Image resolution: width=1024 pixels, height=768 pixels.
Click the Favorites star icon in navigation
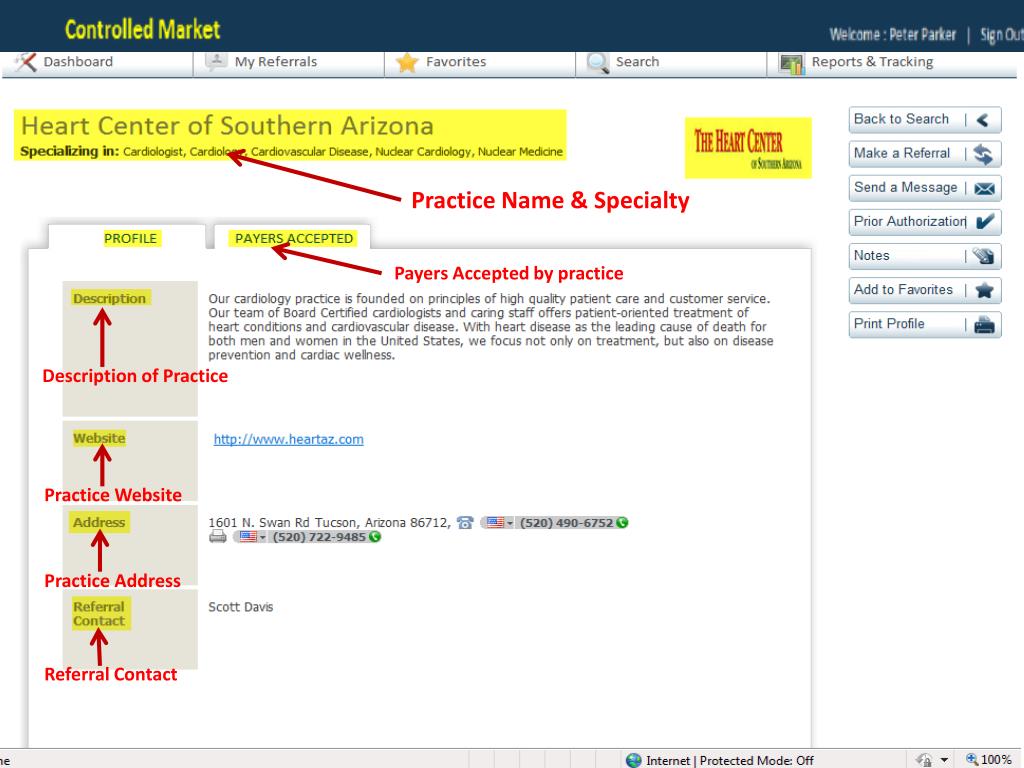pos(406,63)
